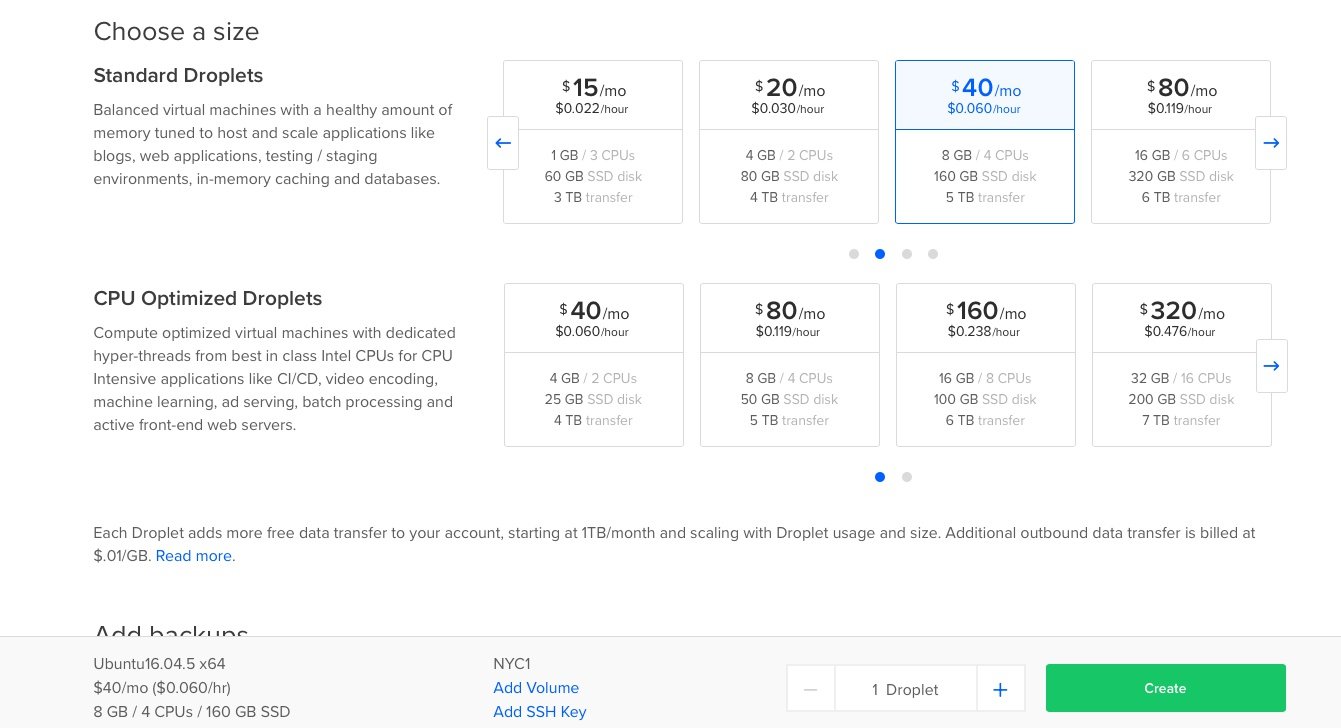Go to third Standard Droplets page dot
Image resolution: width=1341 pixels, height=728 pixels.
(907, 254)
